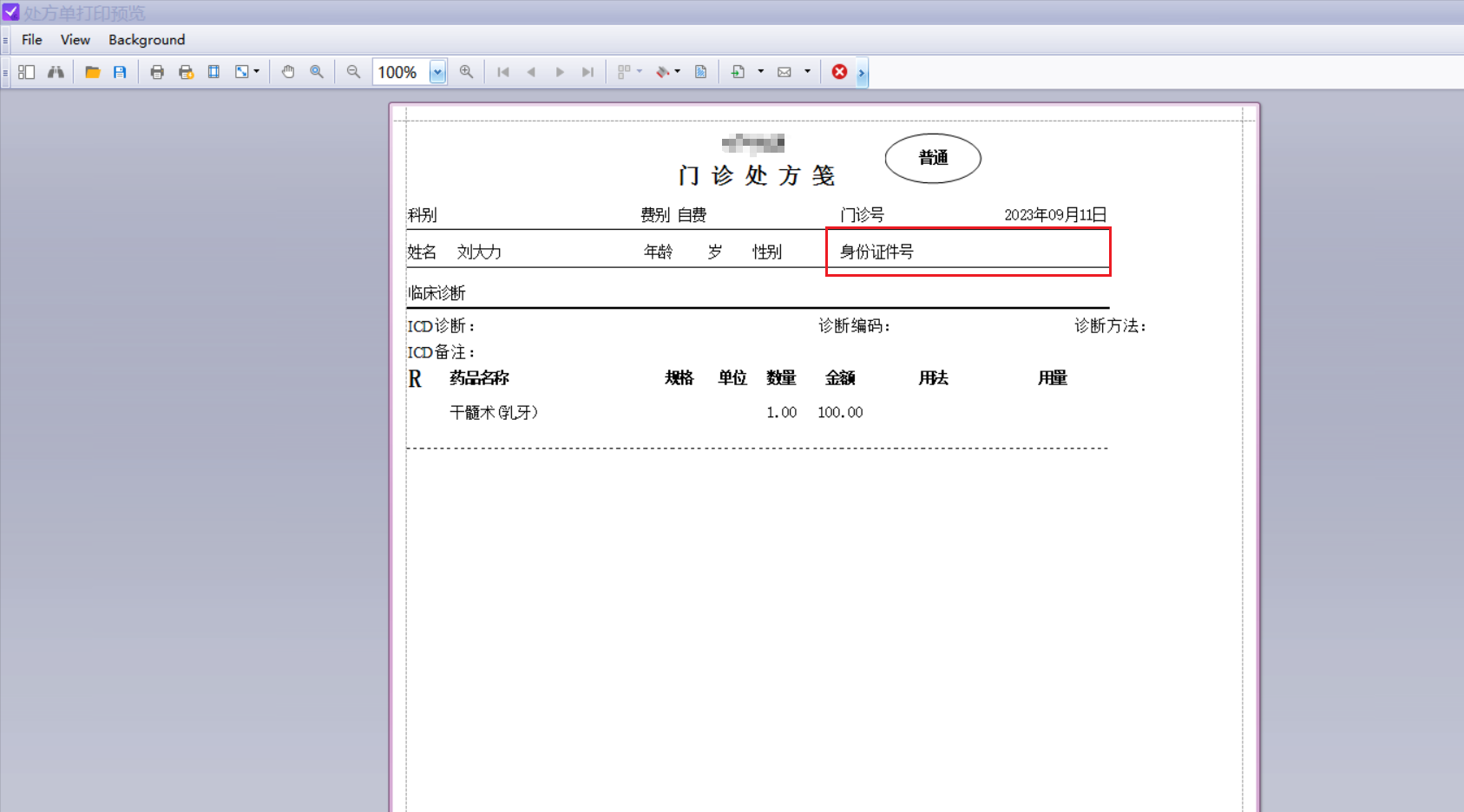This screenshot has height=812, width=1464.
Task: Click the 药品名称 column header
Action: [479, 377]
